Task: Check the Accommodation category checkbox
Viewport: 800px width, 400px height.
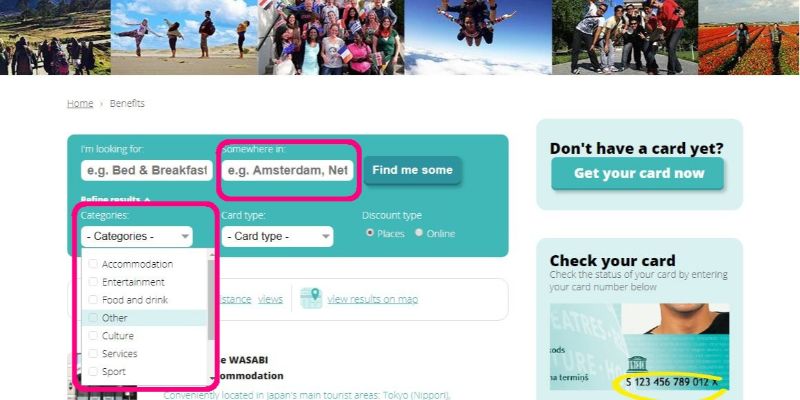Action: pyautogui.click(x=93, y=264)
